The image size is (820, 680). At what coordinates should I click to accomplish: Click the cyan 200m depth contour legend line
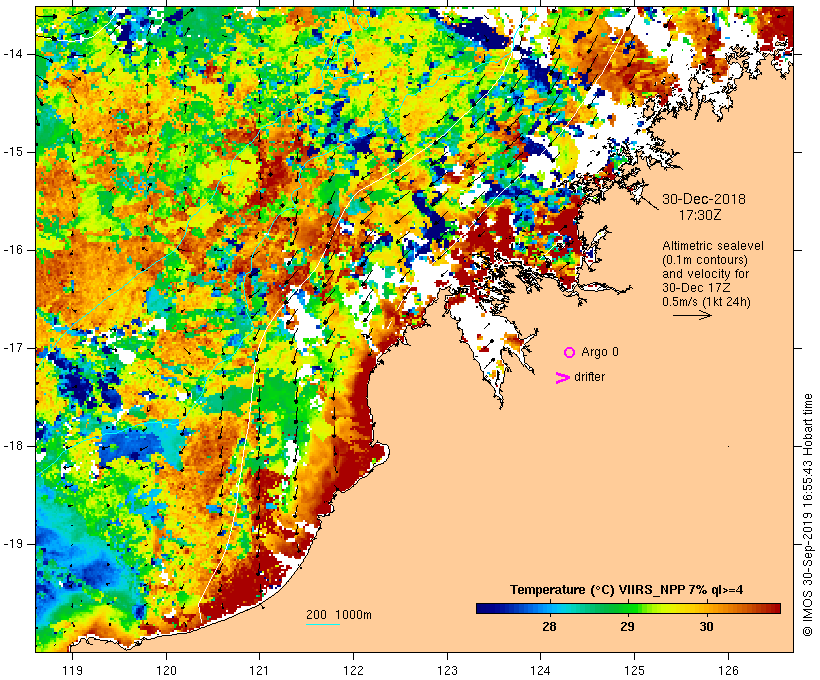tap(323, 624)
